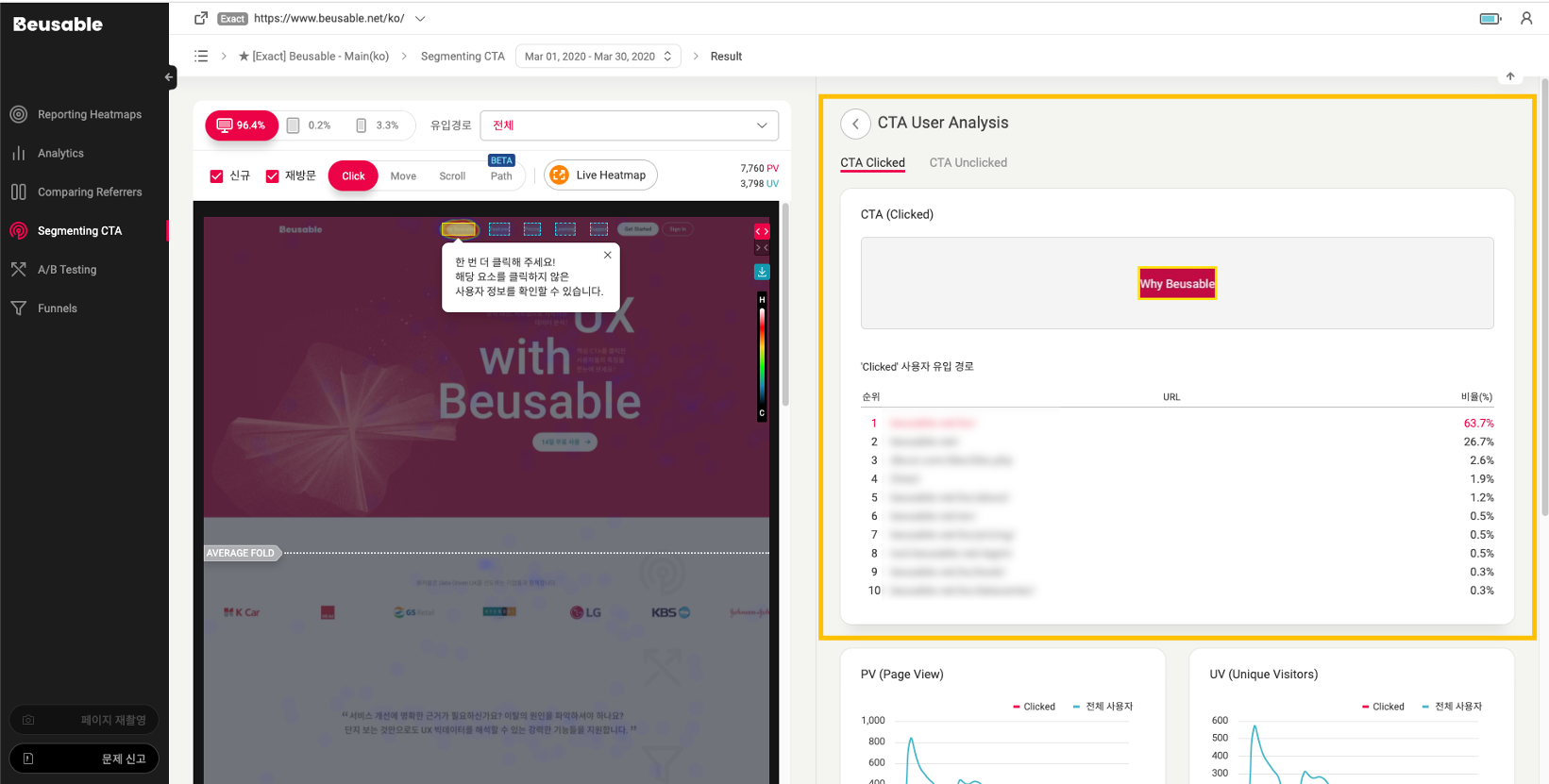Screen dimensions: 1549x784
Task: Switch to the CTA Unclicked tab
Action: coord(968,162)
